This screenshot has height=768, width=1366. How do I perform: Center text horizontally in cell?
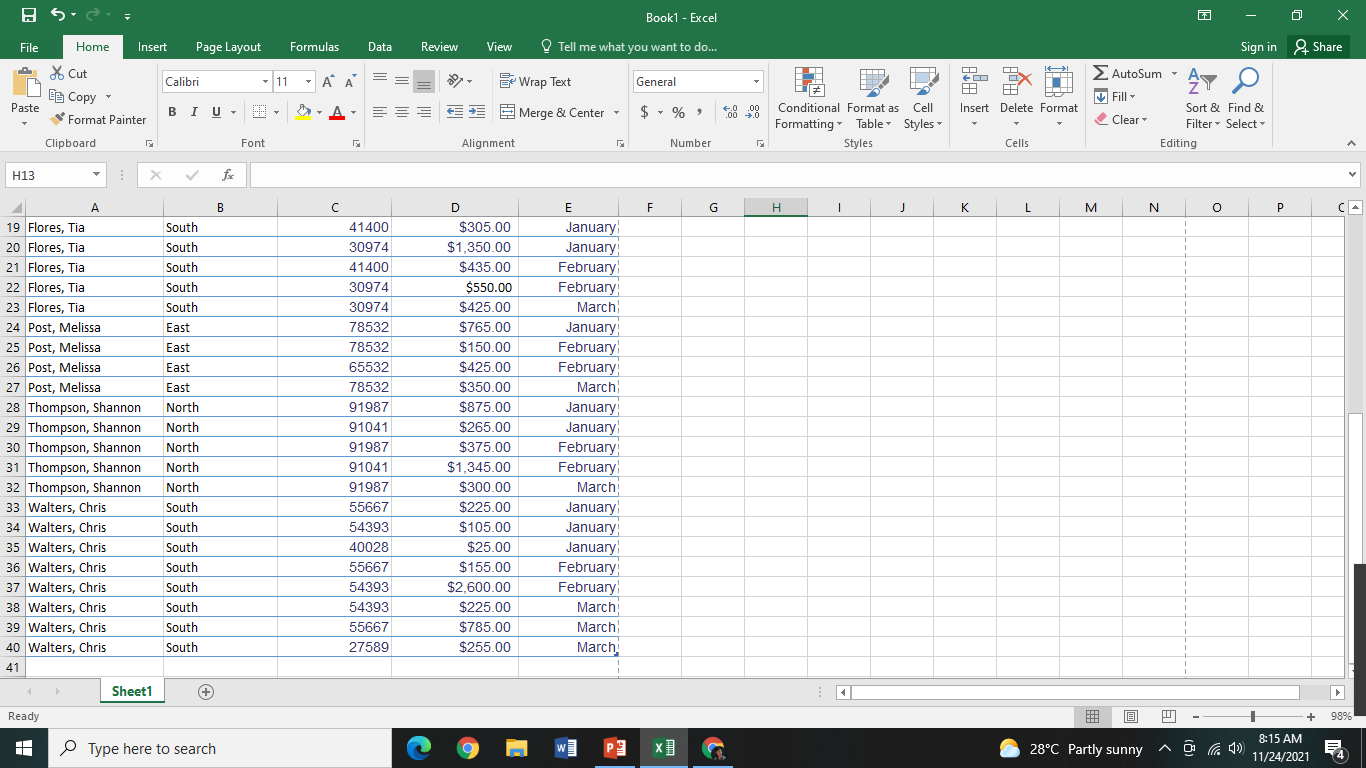(402, 113)
